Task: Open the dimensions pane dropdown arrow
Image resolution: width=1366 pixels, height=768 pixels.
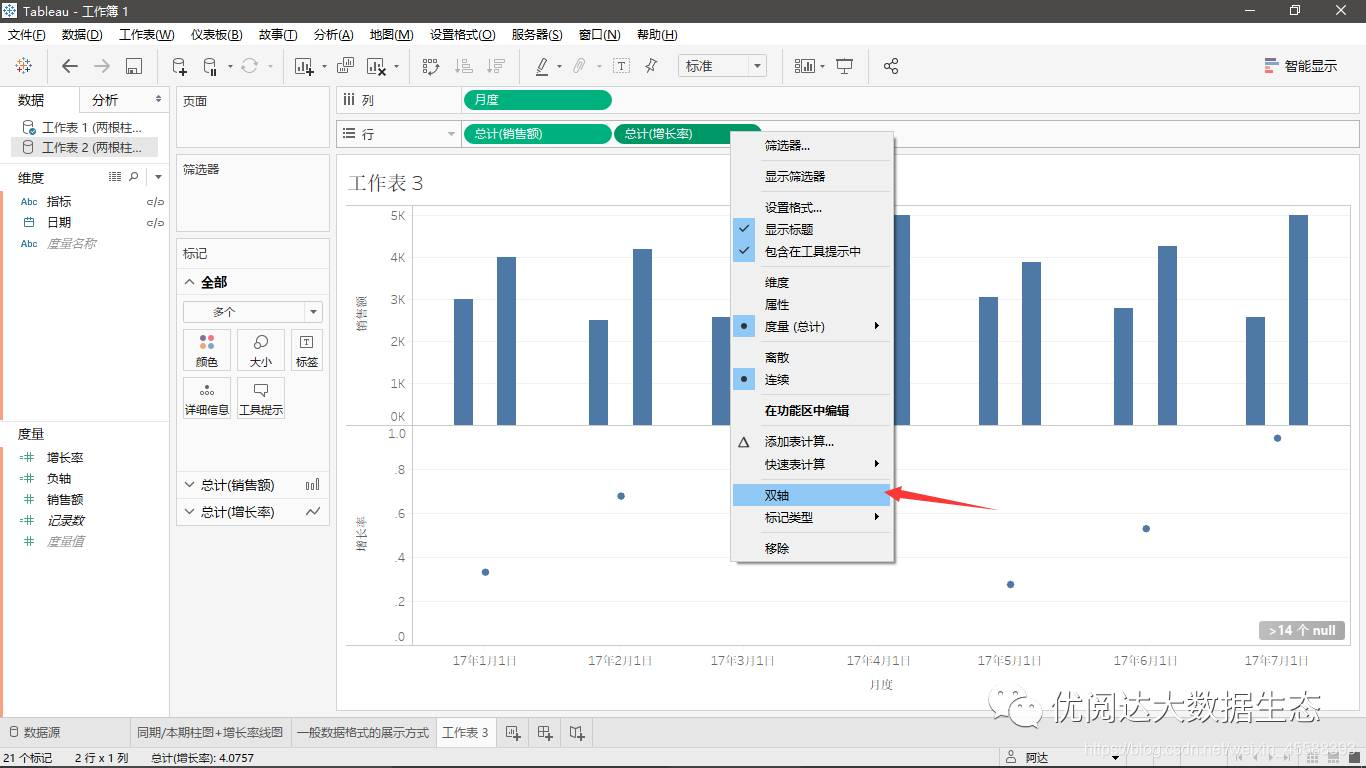Action: (158, 177)
